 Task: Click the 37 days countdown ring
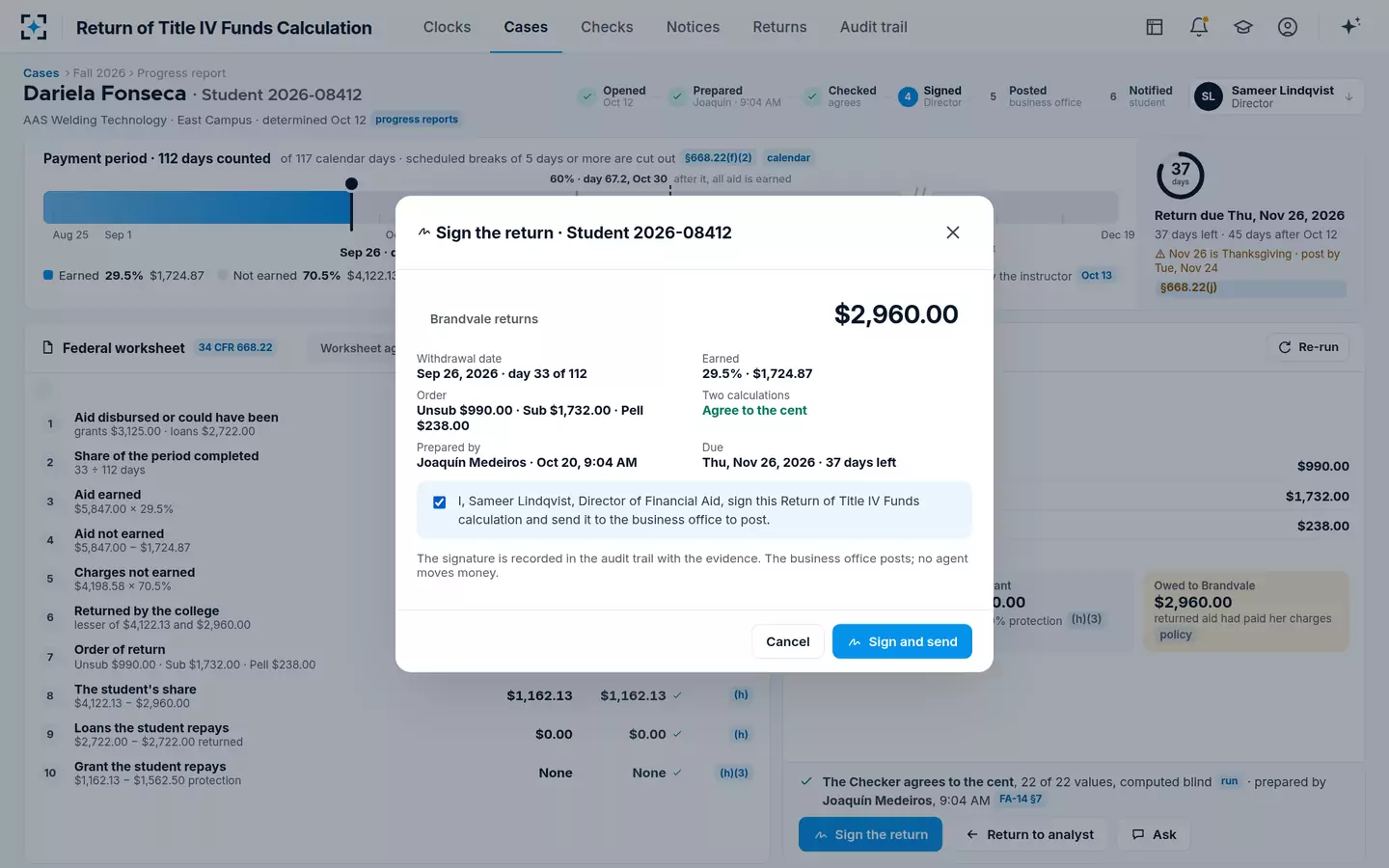tap(1180, 175)
